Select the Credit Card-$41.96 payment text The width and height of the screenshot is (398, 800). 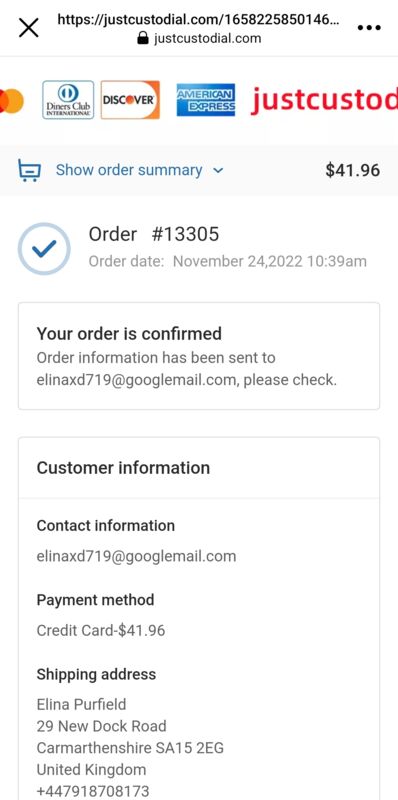coord(101,631)
